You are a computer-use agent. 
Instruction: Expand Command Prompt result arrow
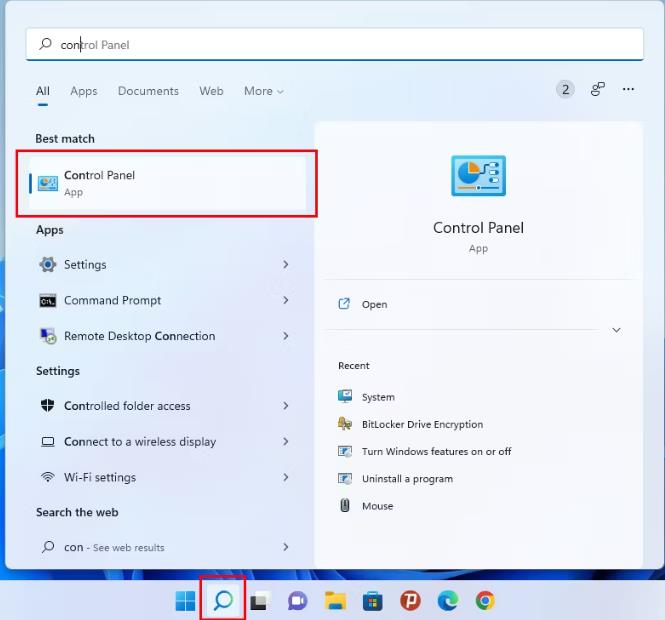285,300
